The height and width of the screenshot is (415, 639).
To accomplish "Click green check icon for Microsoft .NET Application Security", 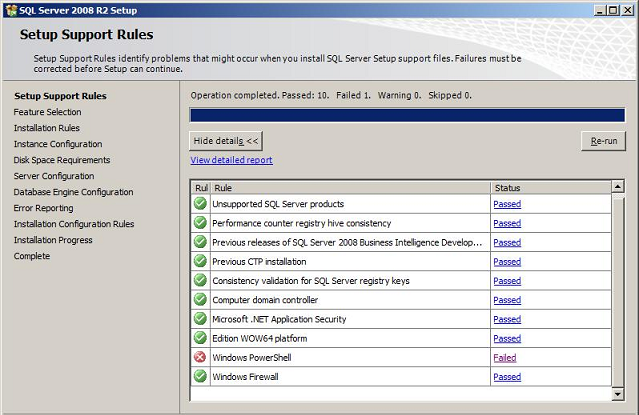I will [x=200, y=319].
